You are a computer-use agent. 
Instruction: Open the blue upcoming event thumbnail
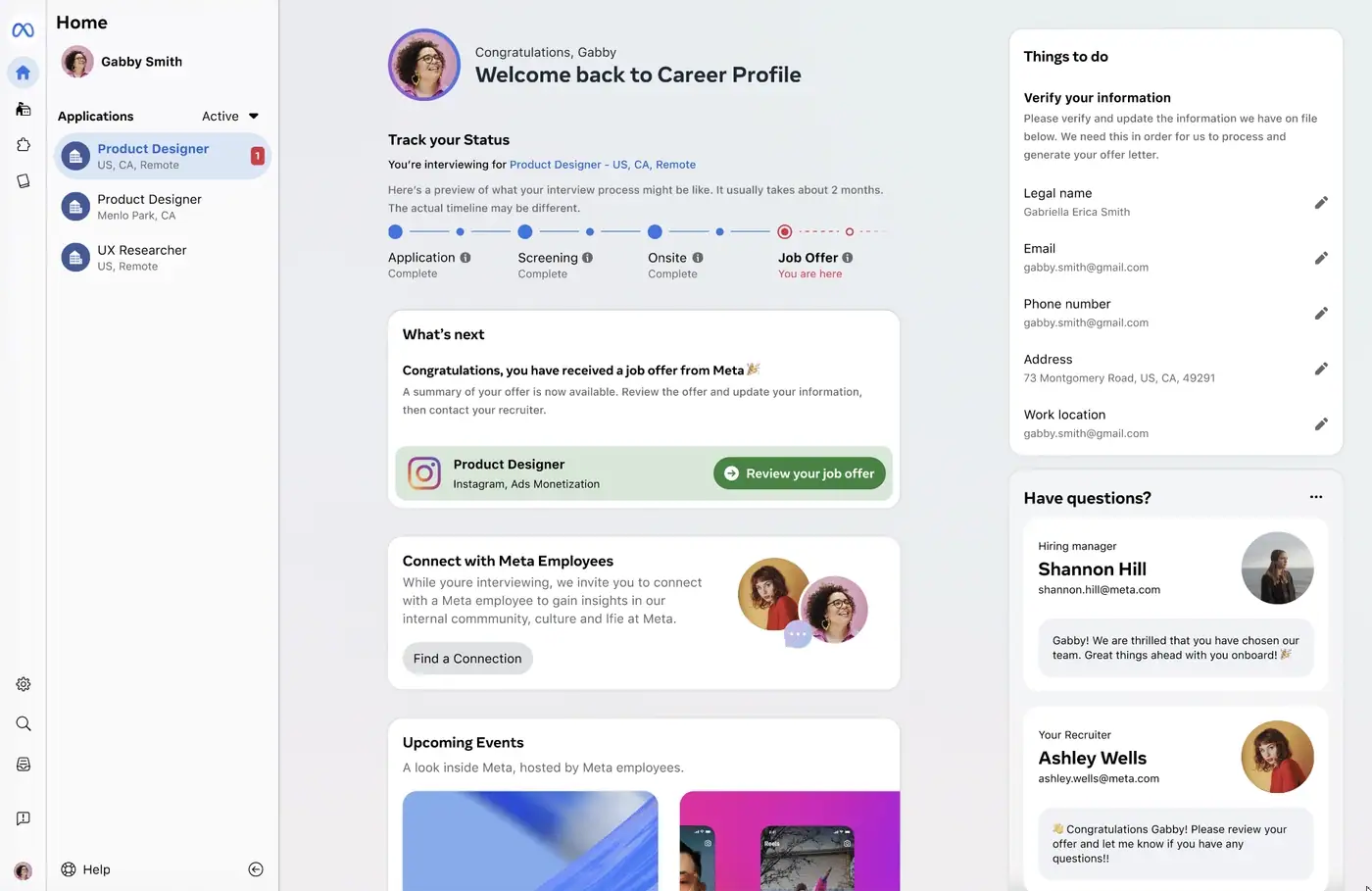[530, 841]
